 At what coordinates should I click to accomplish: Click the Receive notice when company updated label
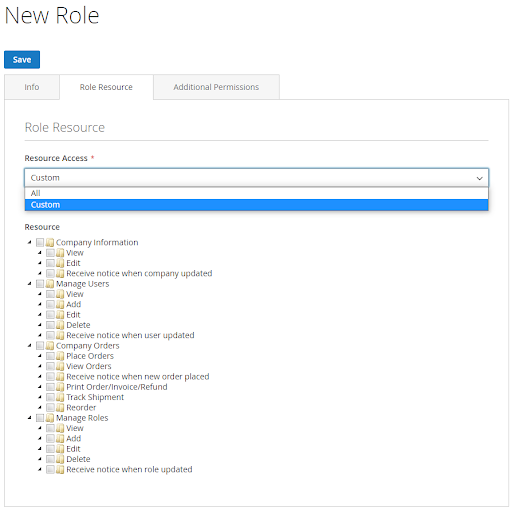(x=139, y=273)
